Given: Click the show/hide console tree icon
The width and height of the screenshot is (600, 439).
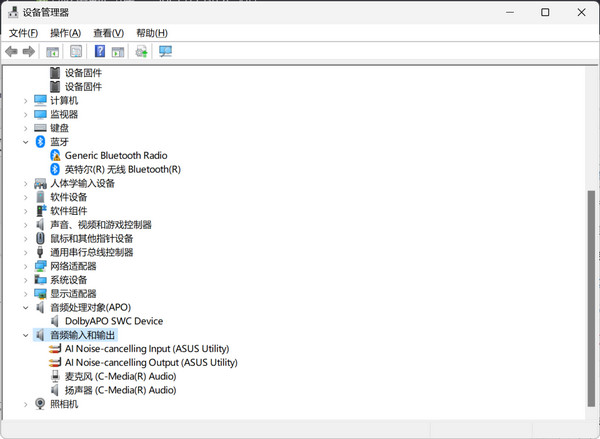Looking at the screenshot, I should point(53,51).
